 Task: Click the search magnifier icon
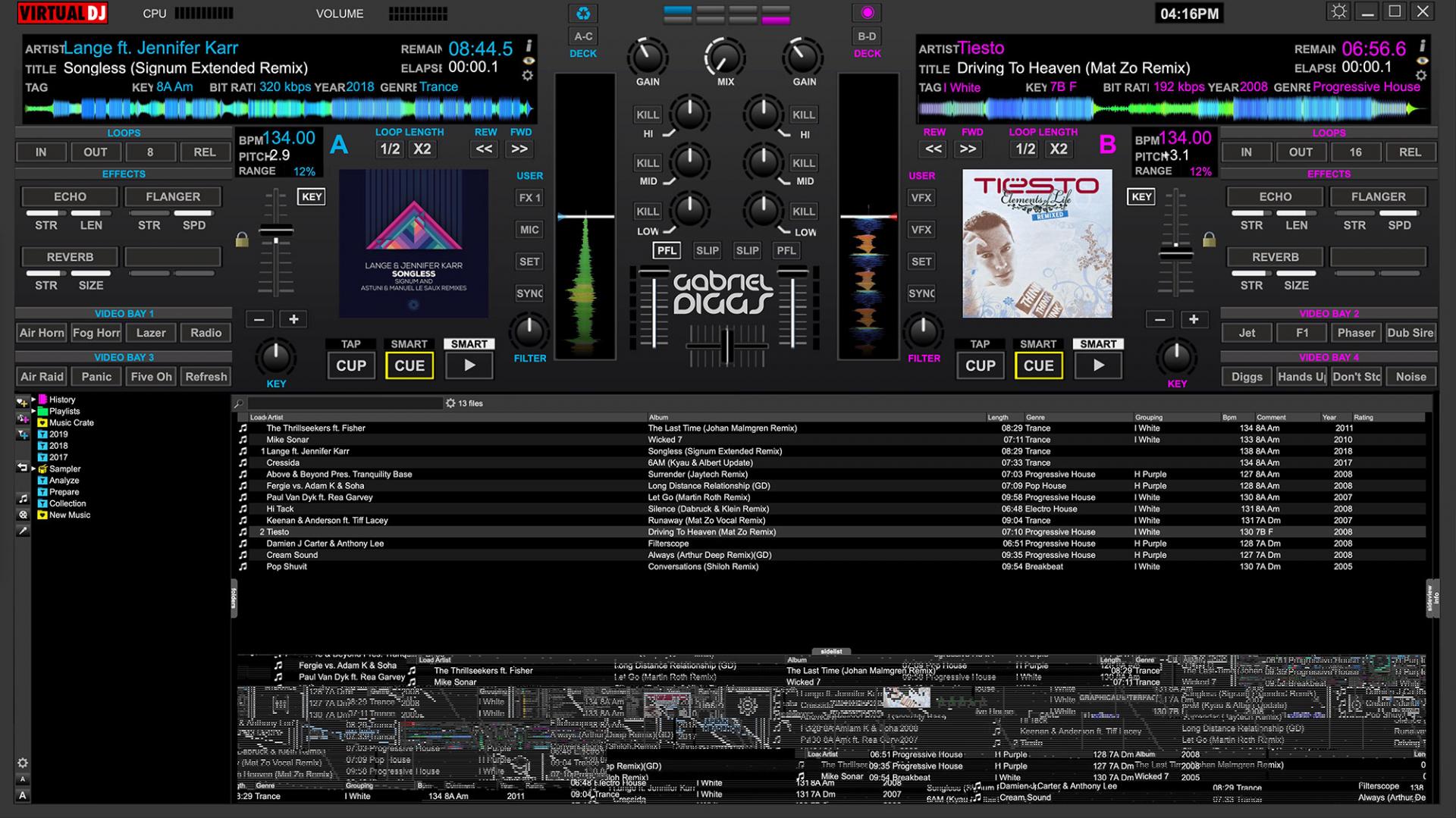[x=238, y=403]
